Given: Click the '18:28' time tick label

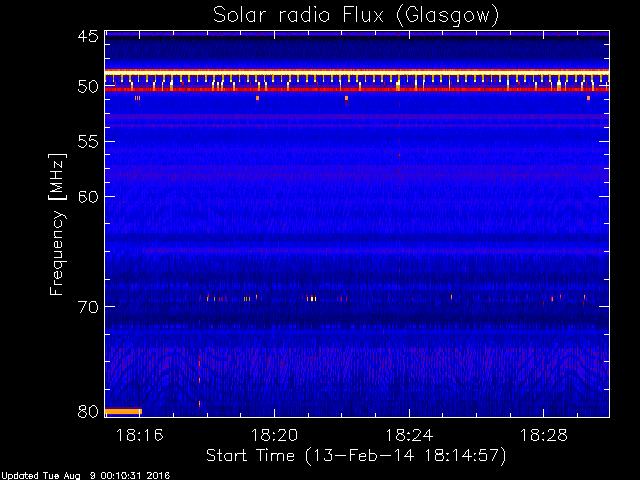Looking at the screenshot, I should point(543,435).
